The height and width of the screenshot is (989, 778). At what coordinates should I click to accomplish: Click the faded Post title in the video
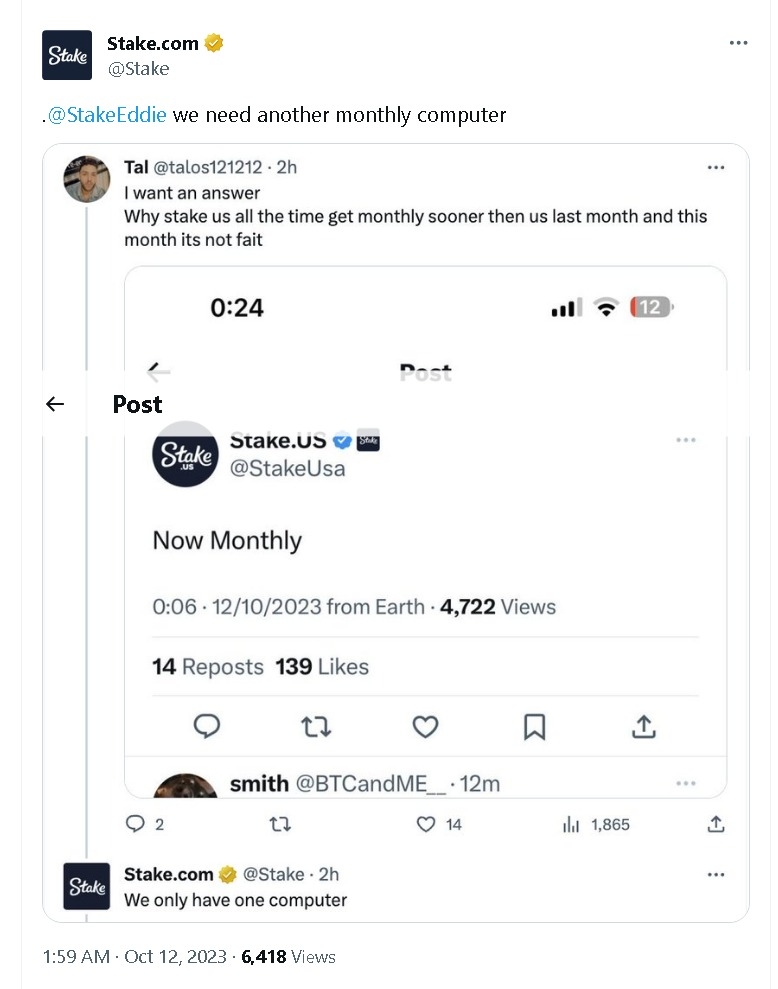425,372
